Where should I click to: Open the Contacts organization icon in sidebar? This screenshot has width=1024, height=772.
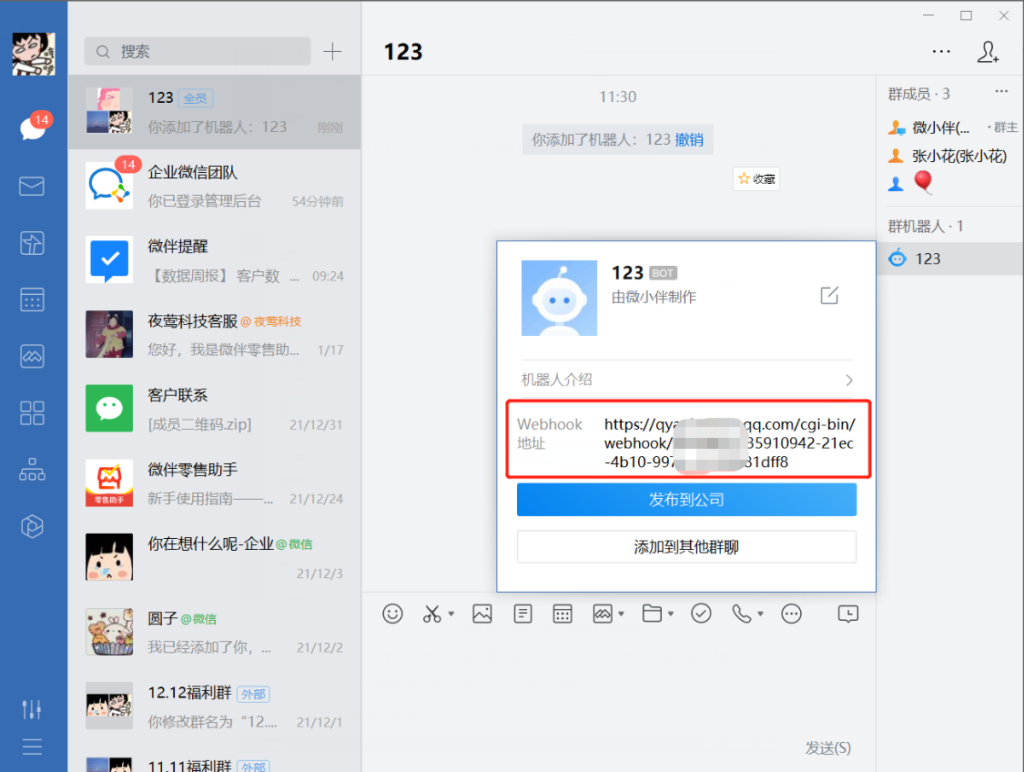click(32, 470)
